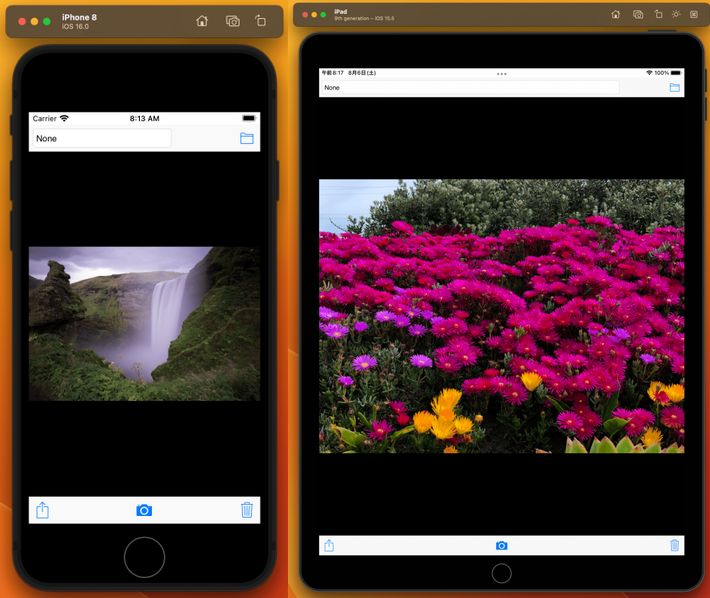Click the 'None' text field on iPad
Image resolution: width=710 pixels, height=598 pixels.
470,88
